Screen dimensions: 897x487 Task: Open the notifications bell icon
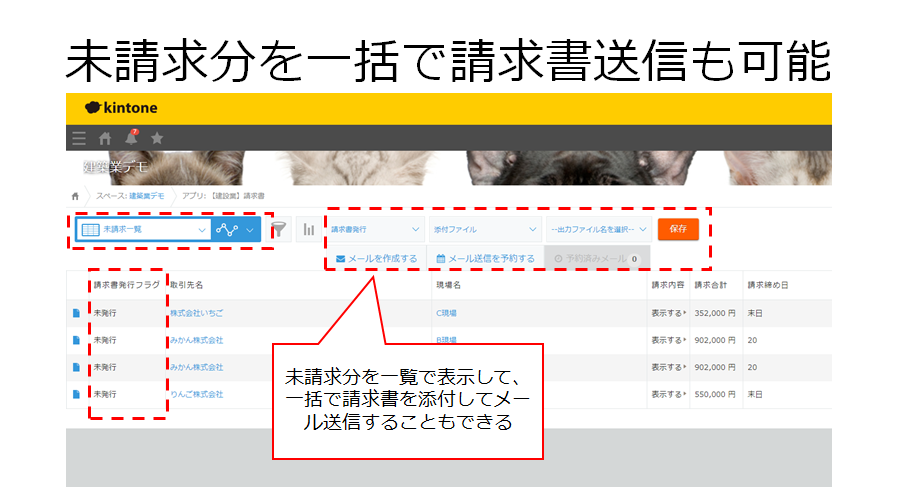[131, 137]
